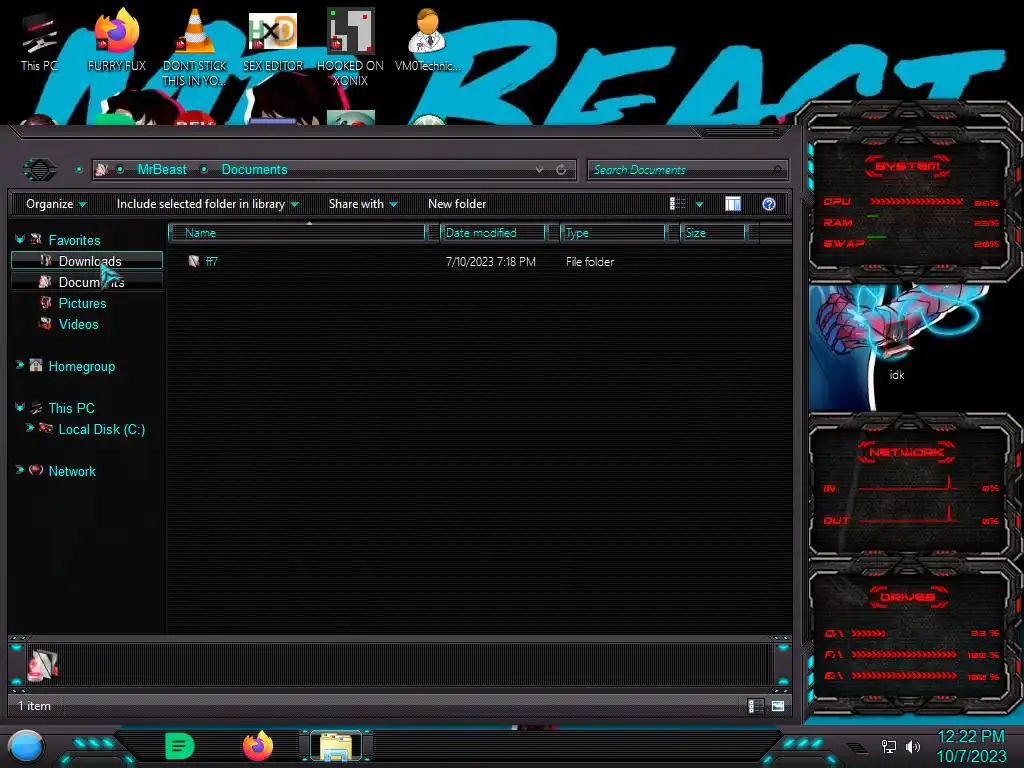
Task: Click the F:\ drive usage bar
Action: pos(904,654)
